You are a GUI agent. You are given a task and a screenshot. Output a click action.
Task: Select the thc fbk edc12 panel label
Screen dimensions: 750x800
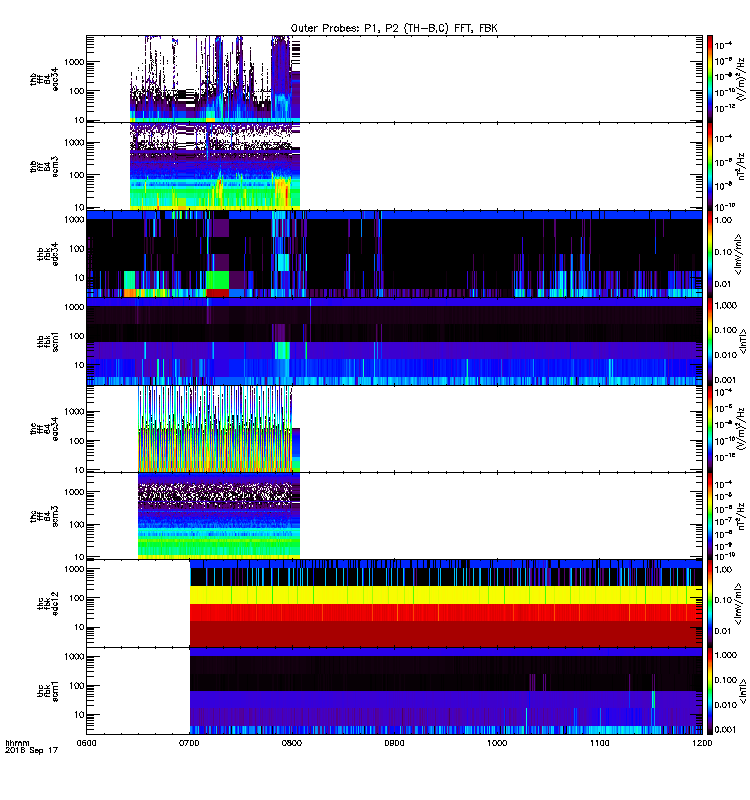tap(47, 604)
